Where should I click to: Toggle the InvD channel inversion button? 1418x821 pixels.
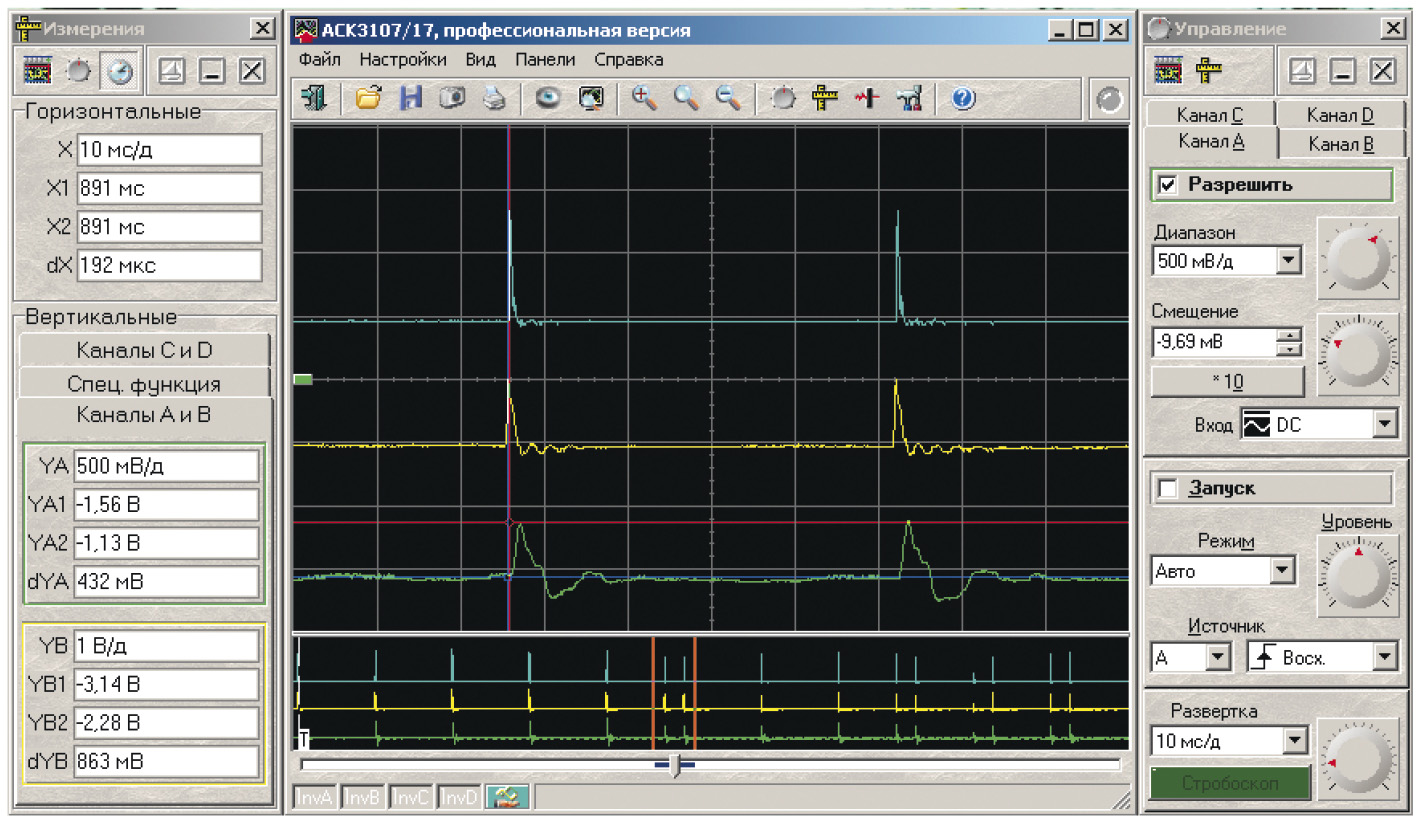click(x=461, y=798)
